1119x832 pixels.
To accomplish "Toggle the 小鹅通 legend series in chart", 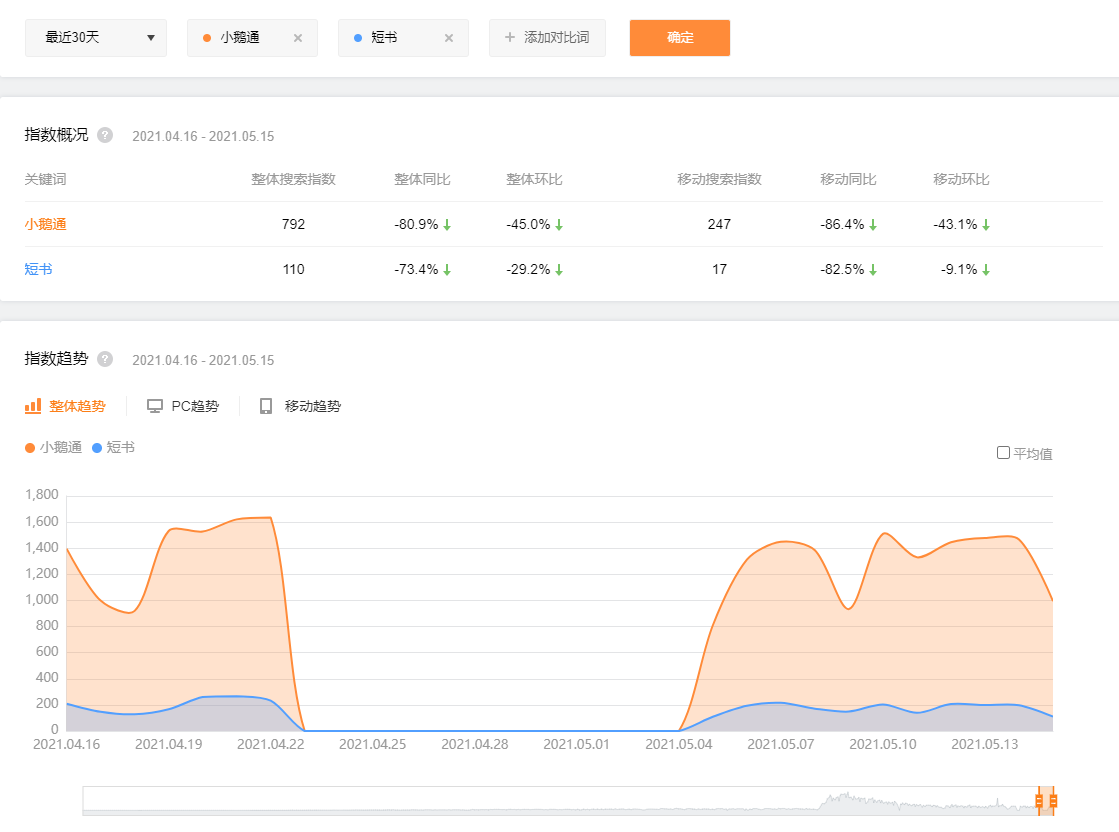I will pos(54,448).
